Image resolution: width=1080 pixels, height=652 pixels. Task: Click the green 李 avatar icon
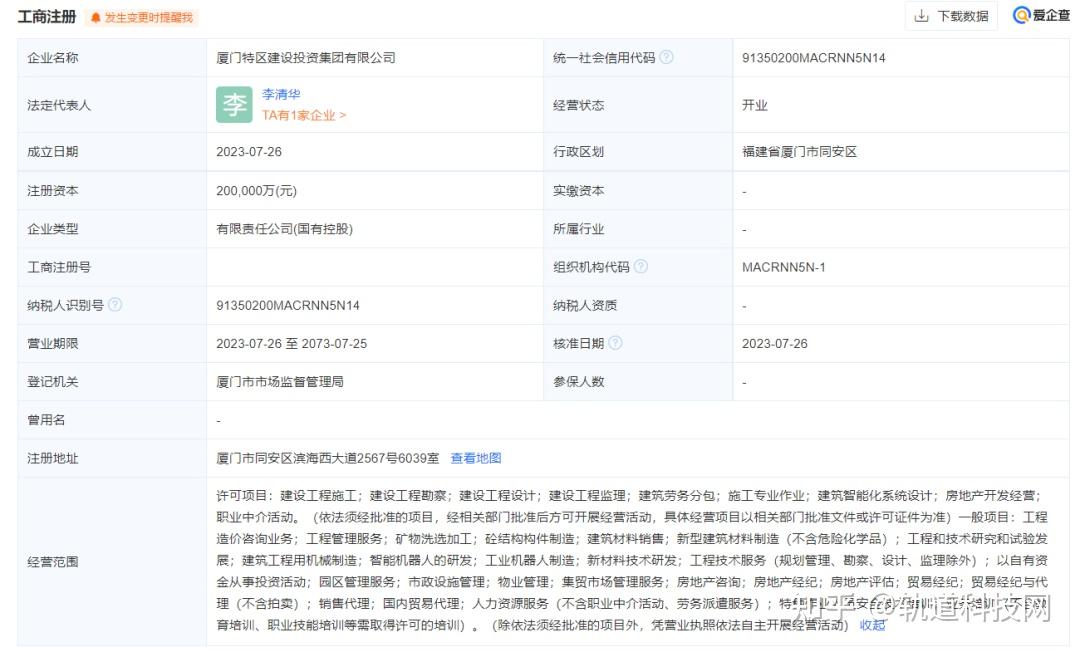[x=233, y=104]
